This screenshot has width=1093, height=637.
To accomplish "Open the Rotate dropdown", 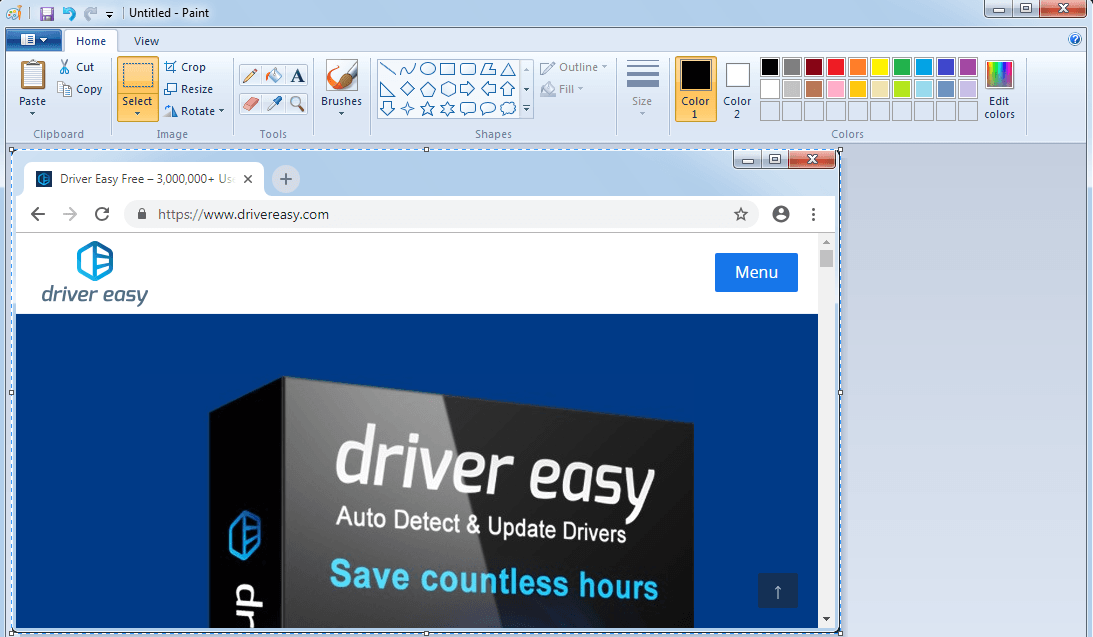I will click(x=195, y=111).
